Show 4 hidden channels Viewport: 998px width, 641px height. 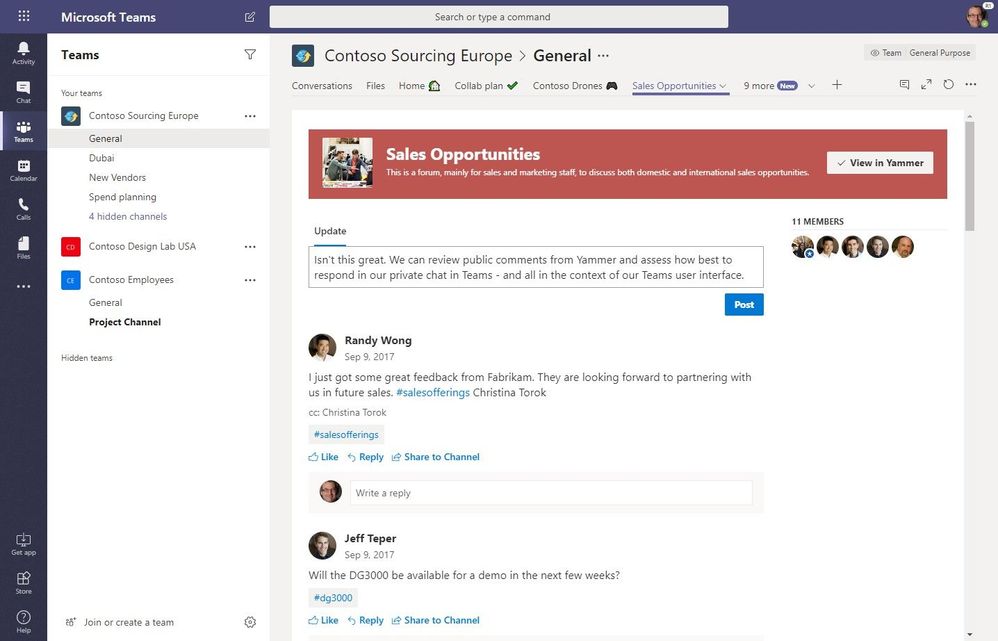tap(128, 216)
